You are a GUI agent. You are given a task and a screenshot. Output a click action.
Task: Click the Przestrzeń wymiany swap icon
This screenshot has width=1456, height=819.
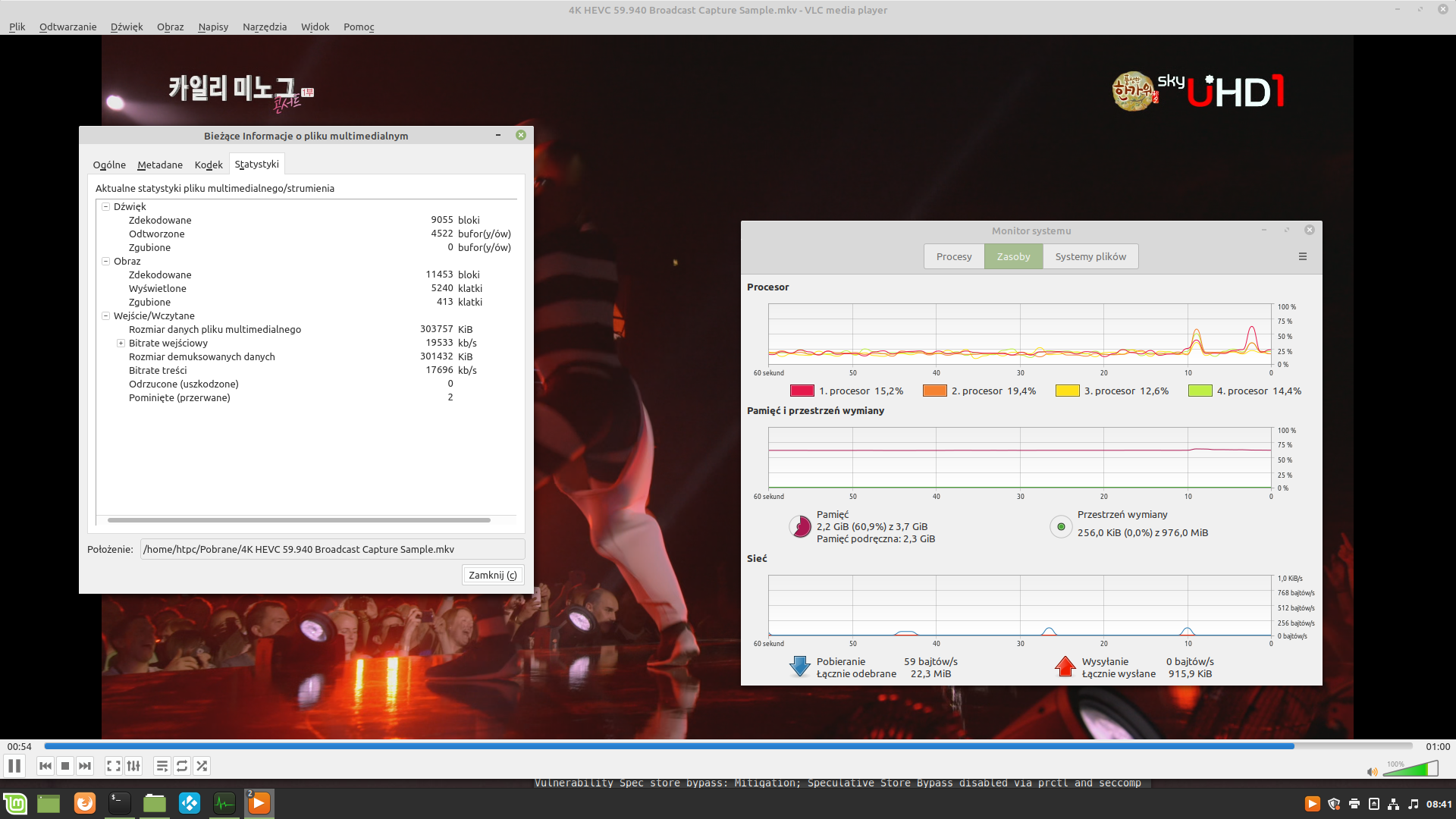pyautogui.click(x=1061, y=526)
